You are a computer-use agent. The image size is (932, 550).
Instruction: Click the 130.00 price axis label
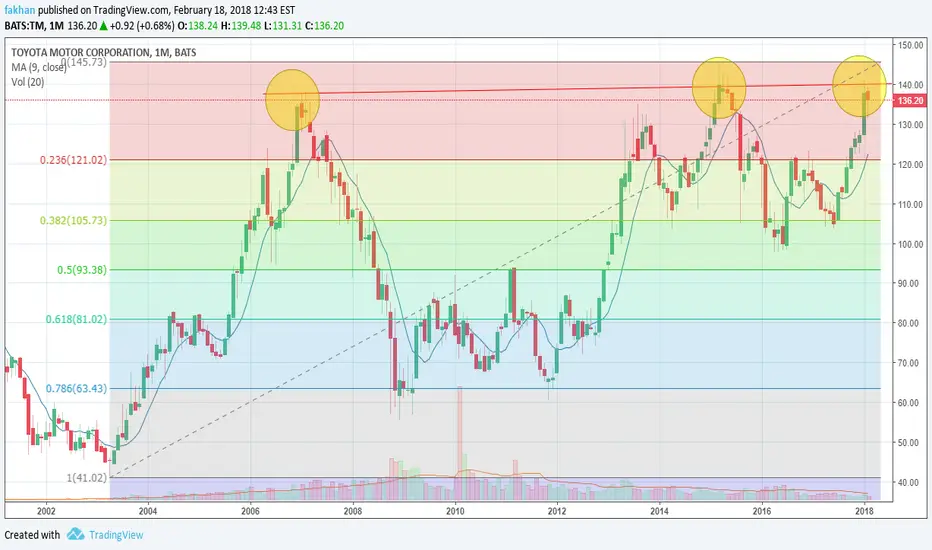[x=911, y=125]
